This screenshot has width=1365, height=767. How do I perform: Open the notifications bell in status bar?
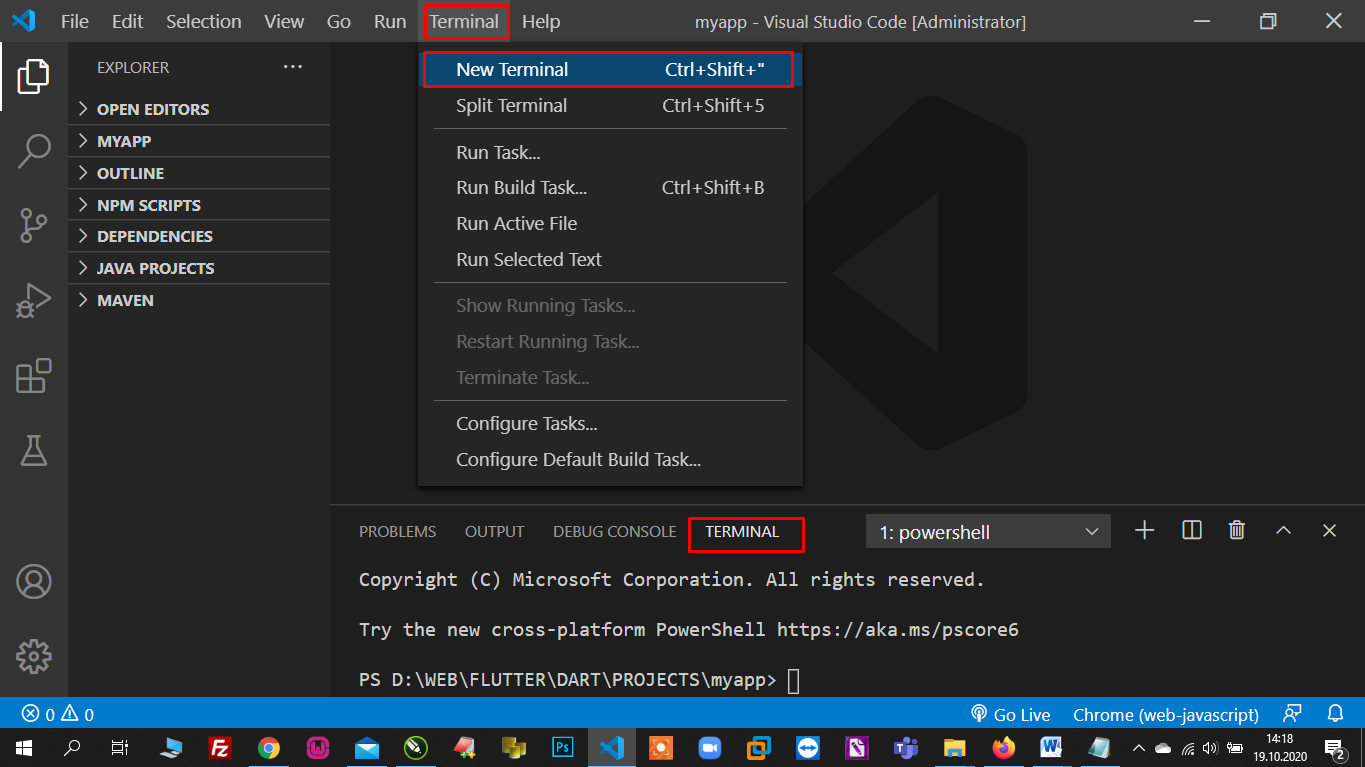tap(1335, 714)
